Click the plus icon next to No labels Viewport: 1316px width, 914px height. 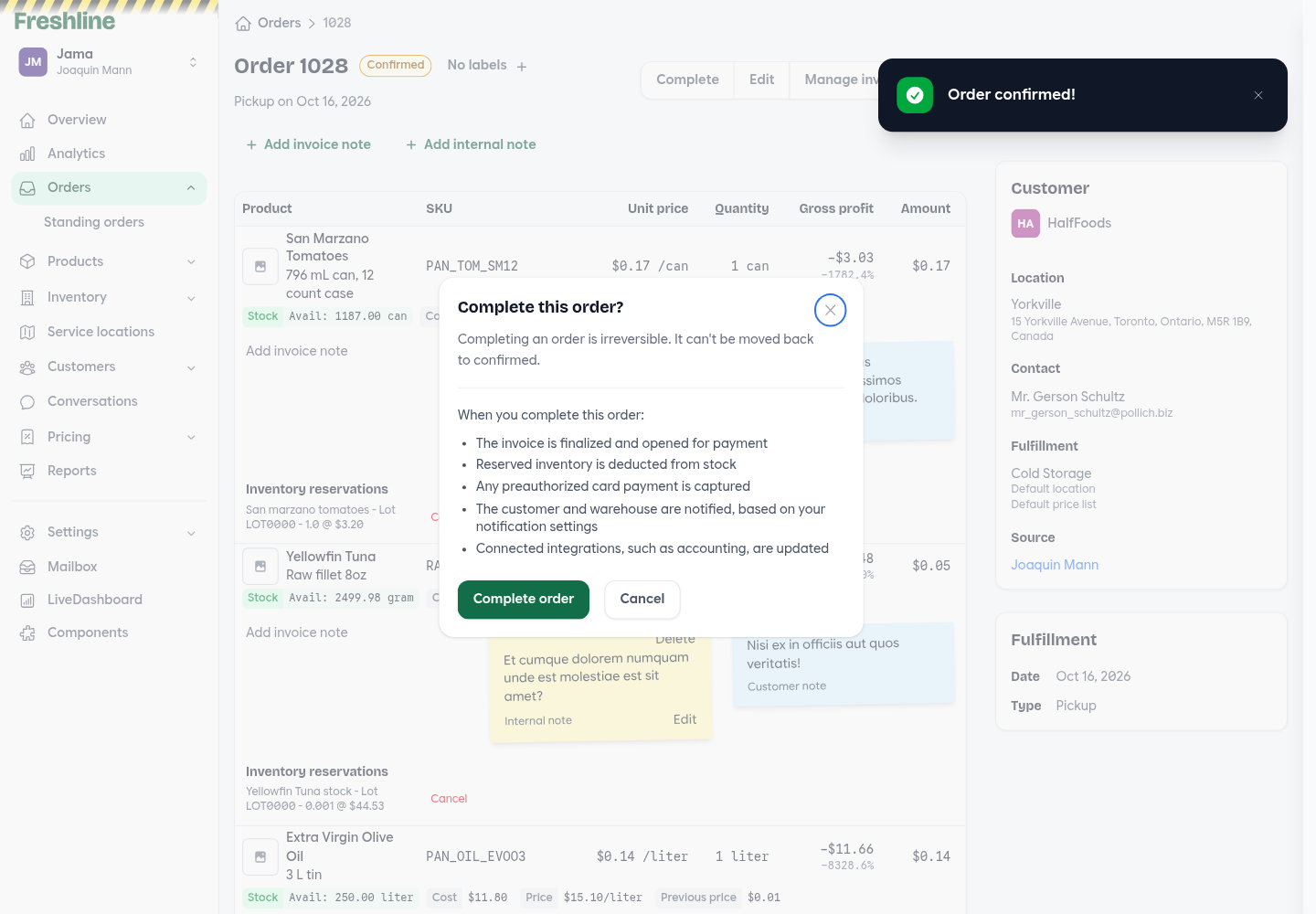click(522, 67)
